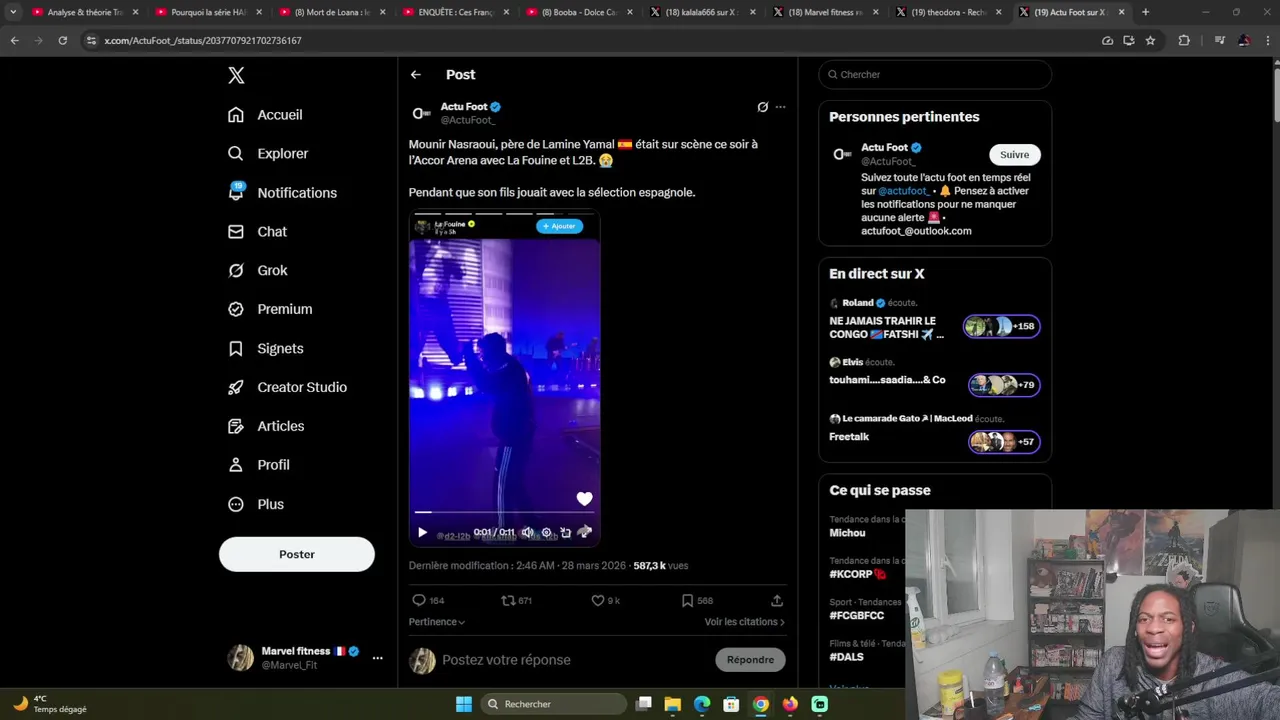Expand the Pertinence sort dropdown
The height and width of the screenshot is (720, 1280).
click(x=437, y=622)
